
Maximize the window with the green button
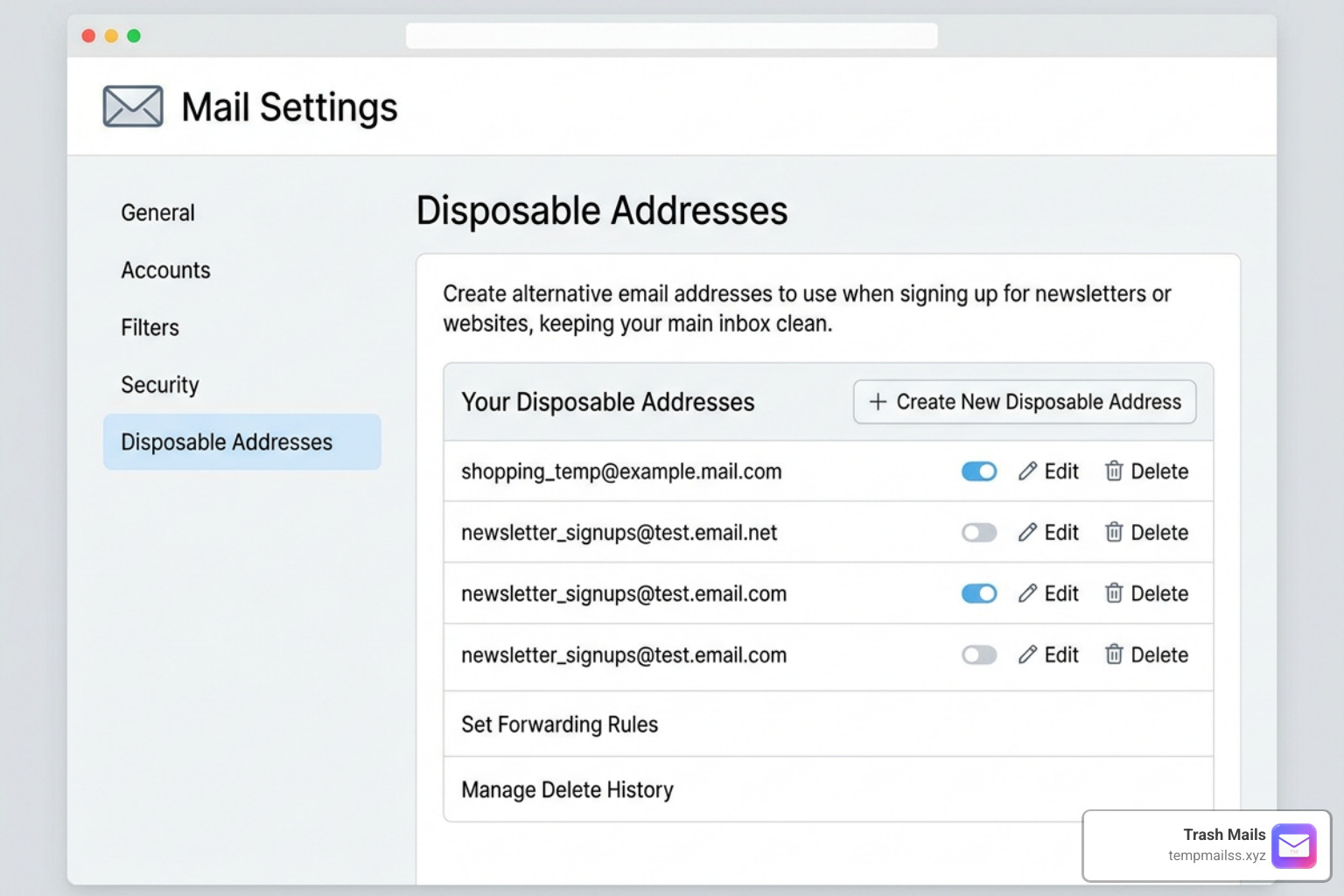tap(134, 36)
